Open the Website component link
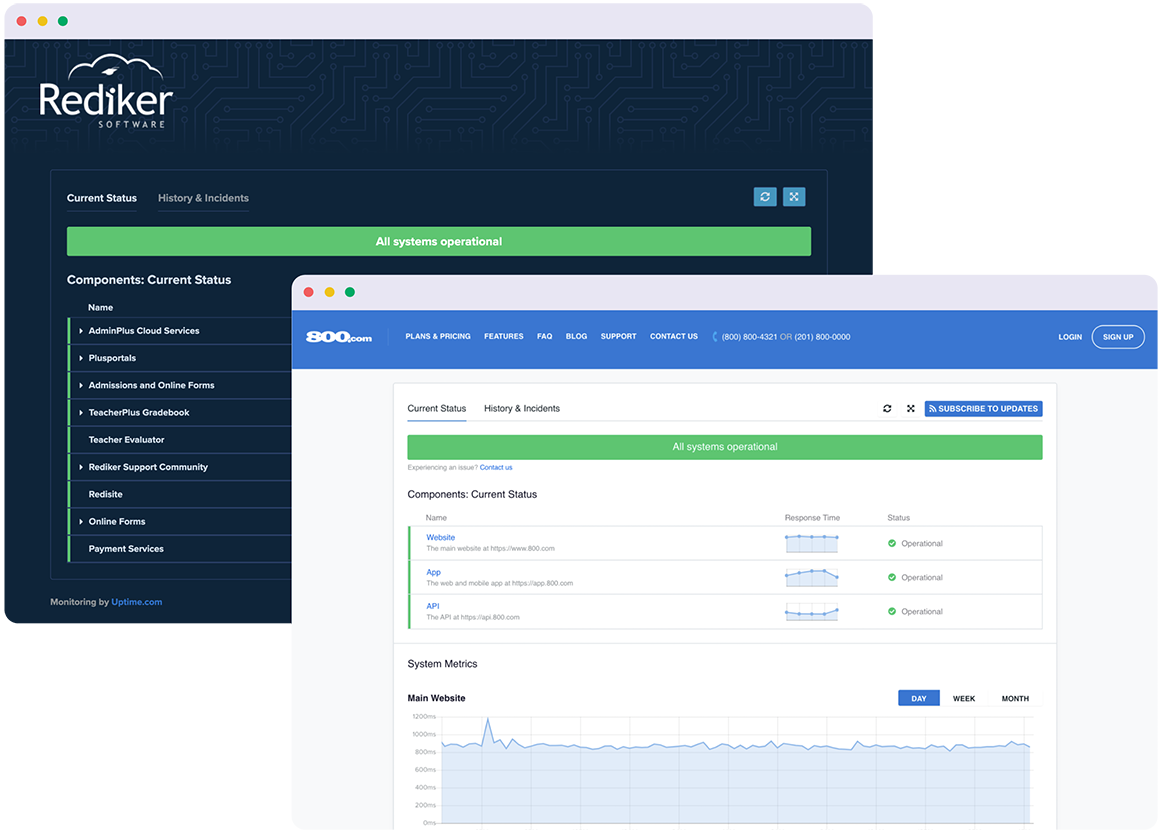This screenshot has width=1160, height=834. (440, 537)
